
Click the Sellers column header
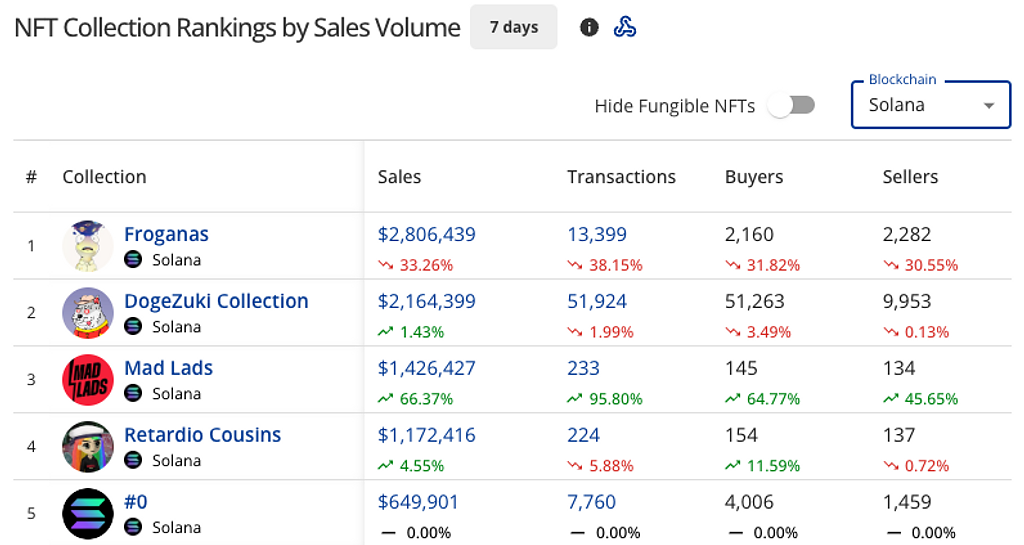910,177
